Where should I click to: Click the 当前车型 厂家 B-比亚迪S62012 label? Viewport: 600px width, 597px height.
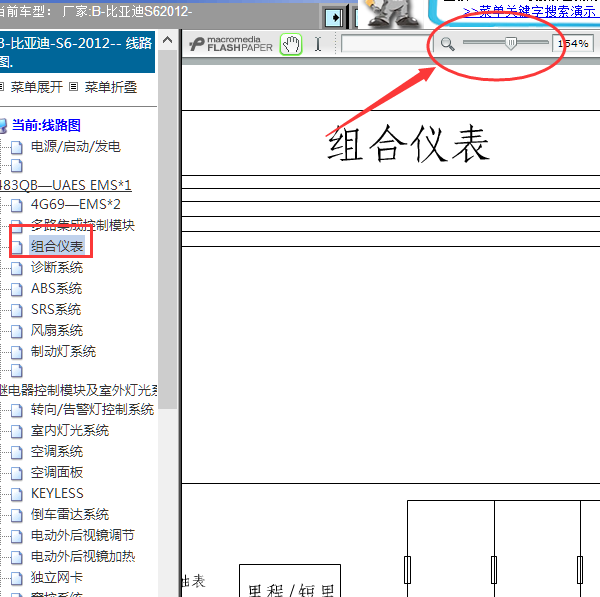96,12
